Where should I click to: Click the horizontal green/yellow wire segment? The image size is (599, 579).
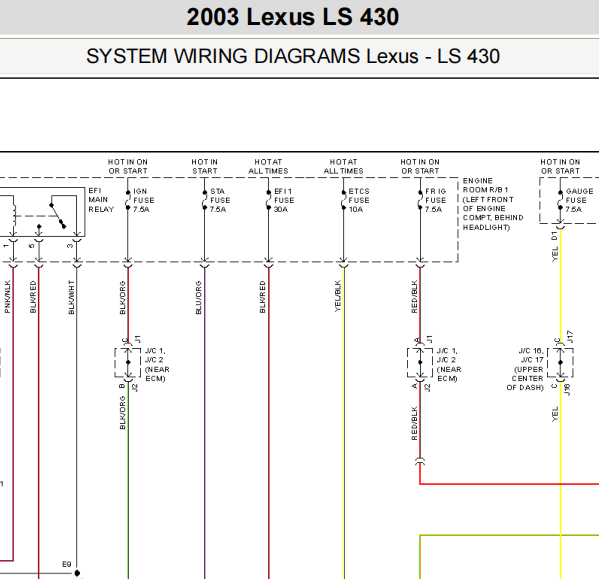click(509, 535)
